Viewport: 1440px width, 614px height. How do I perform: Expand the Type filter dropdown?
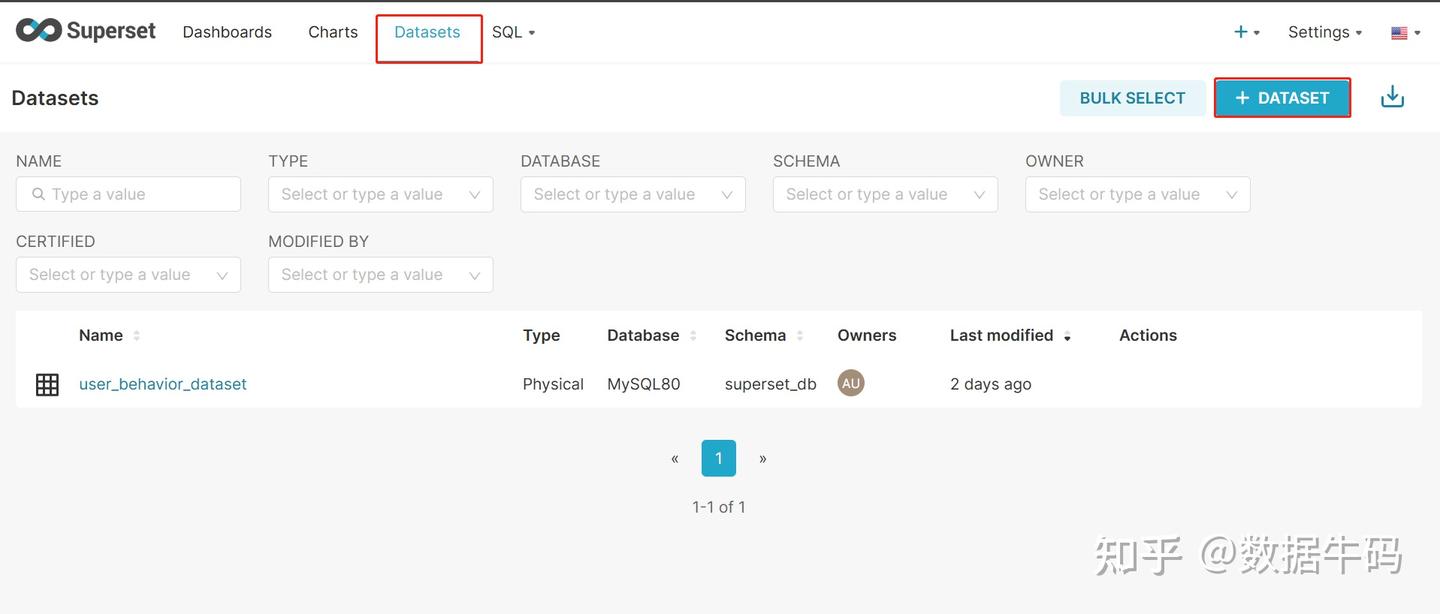(380, 194)
